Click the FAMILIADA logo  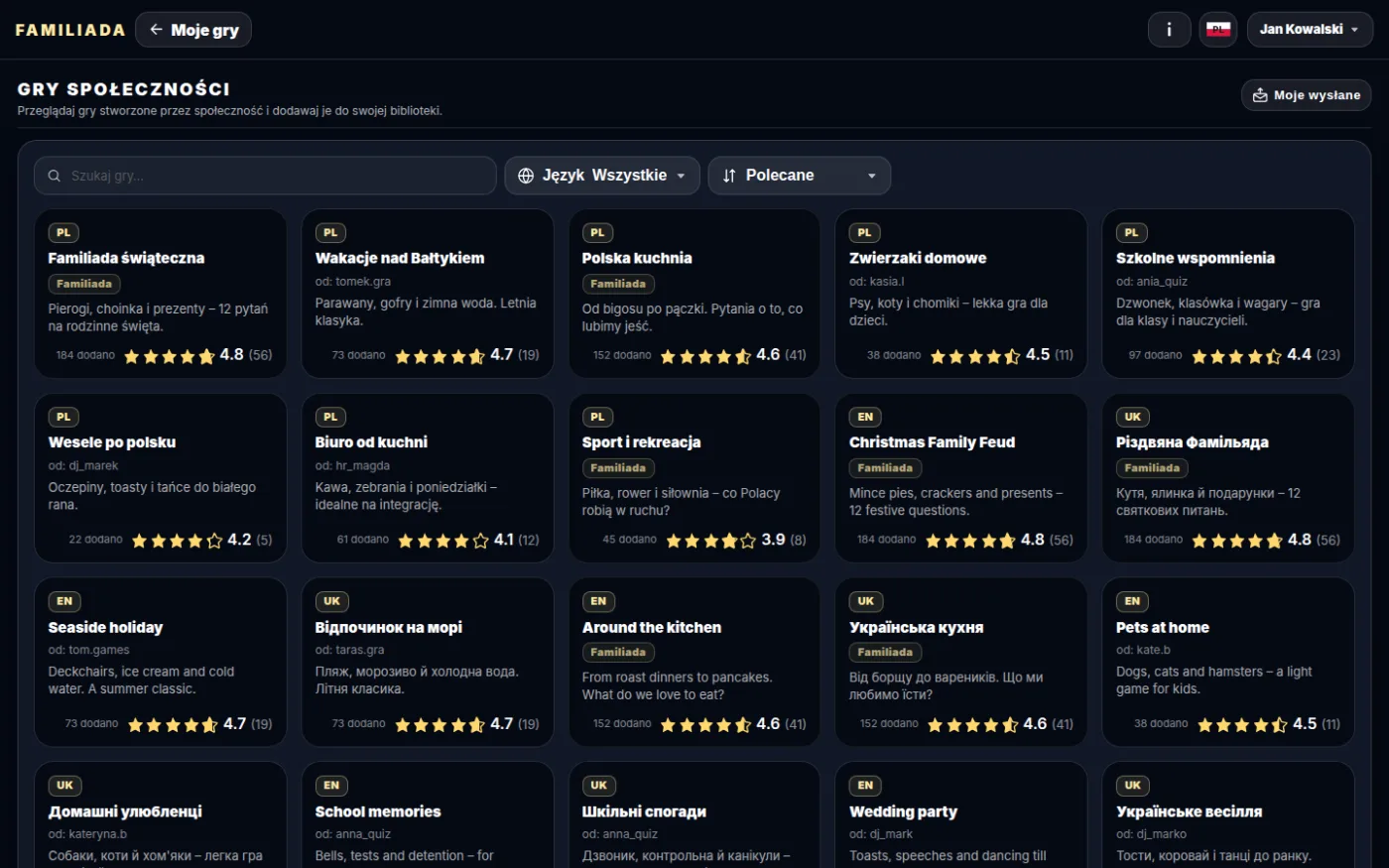pyautogui.click(x=70, y=30)
